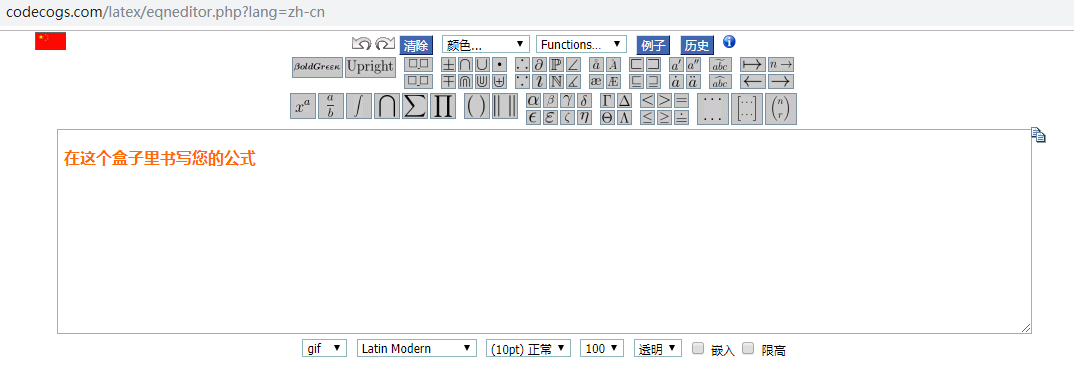The height and width of the screenshot is (390, 1074).
Task: Insert the eta Greek letter
Action: (584, 117)
